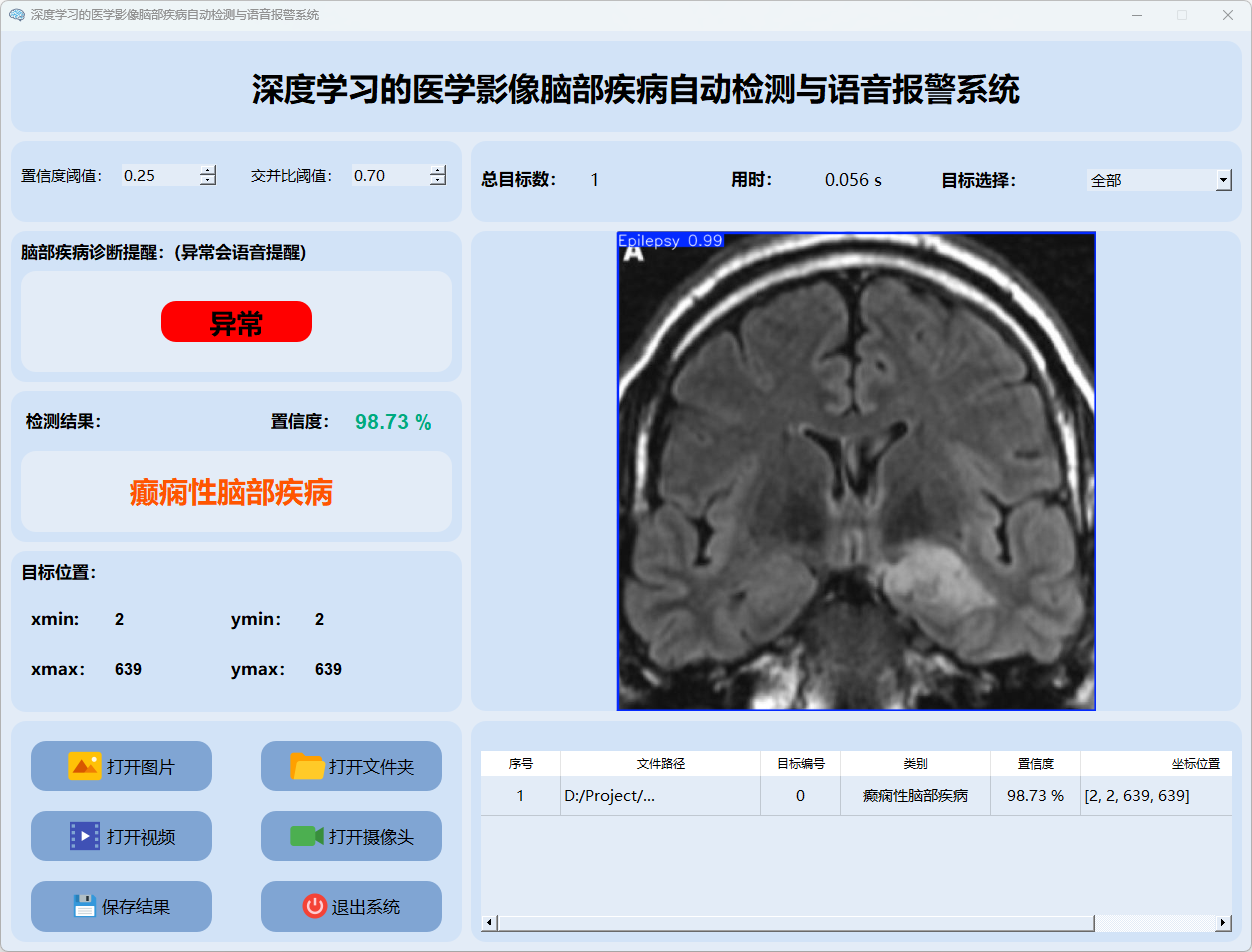Image resolution: width=1252 pixels, height=952 pixels.
Task: Click the 目标编号 cell showing 0
Action: pos(800,796)
